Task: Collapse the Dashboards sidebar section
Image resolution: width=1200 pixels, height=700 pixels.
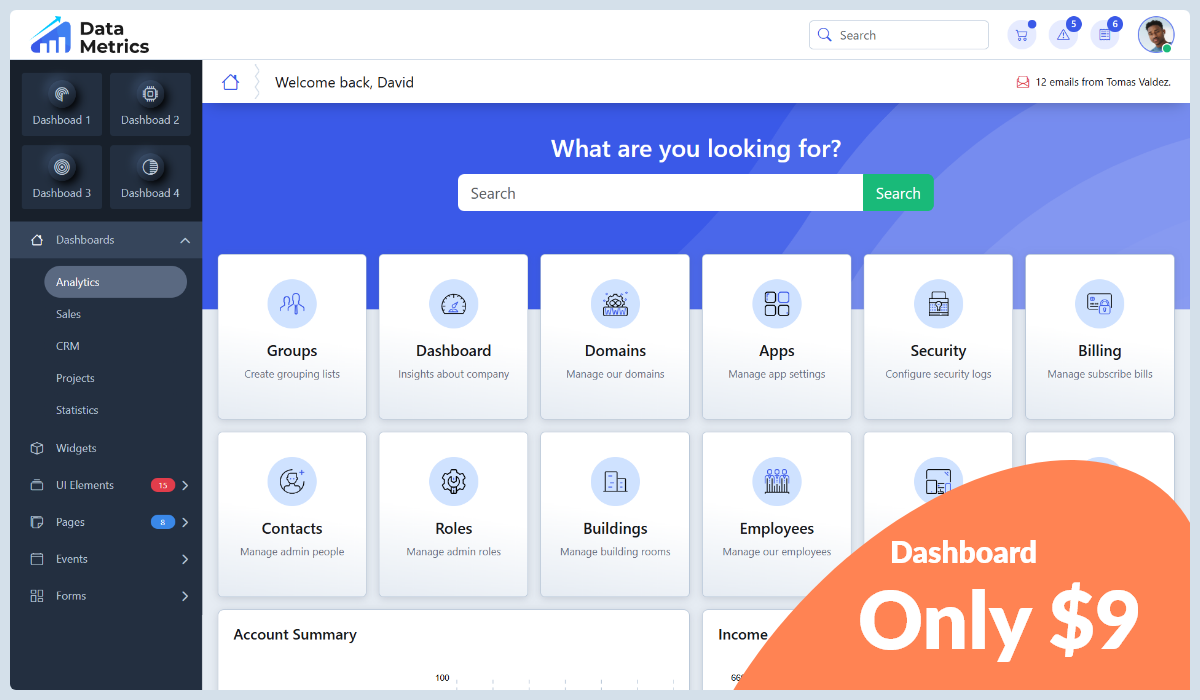Action: [184, 240]
